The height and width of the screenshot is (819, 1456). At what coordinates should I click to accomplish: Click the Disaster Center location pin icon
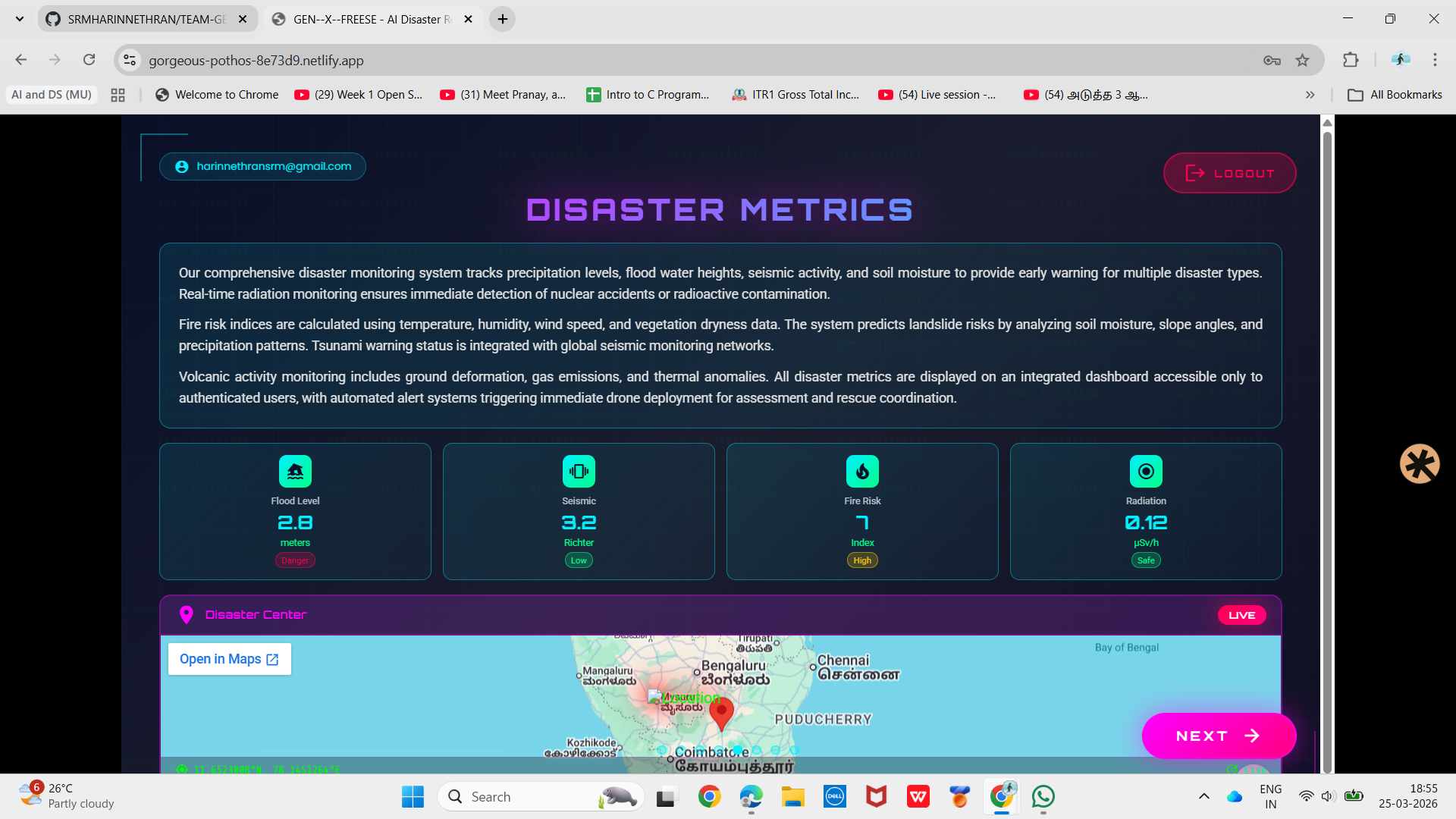[x=186, y=615]
